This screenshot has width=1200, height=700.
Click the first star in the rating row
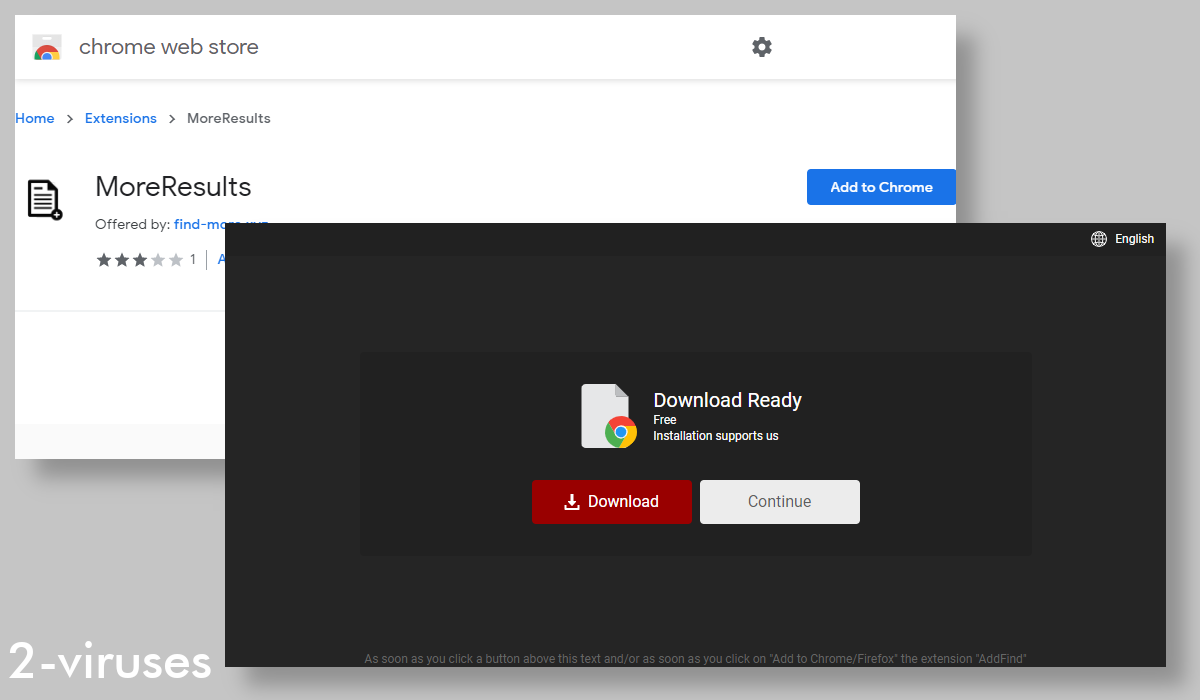coord(104,259)
